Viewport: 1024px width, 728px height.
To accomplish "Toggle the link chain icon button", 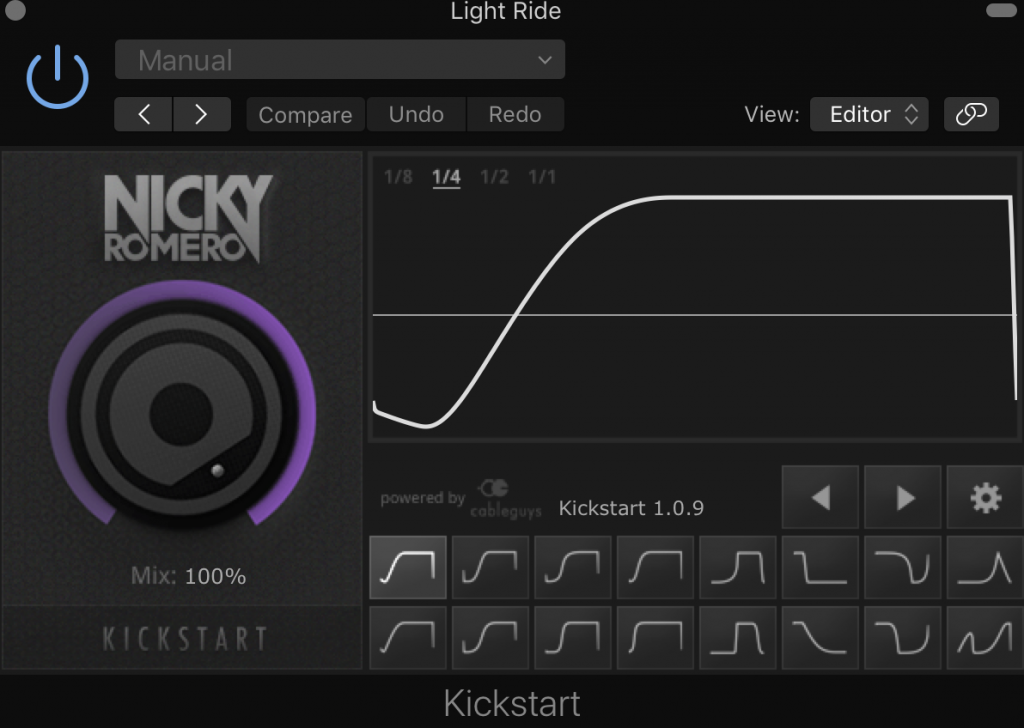I will tap(971, 114).
